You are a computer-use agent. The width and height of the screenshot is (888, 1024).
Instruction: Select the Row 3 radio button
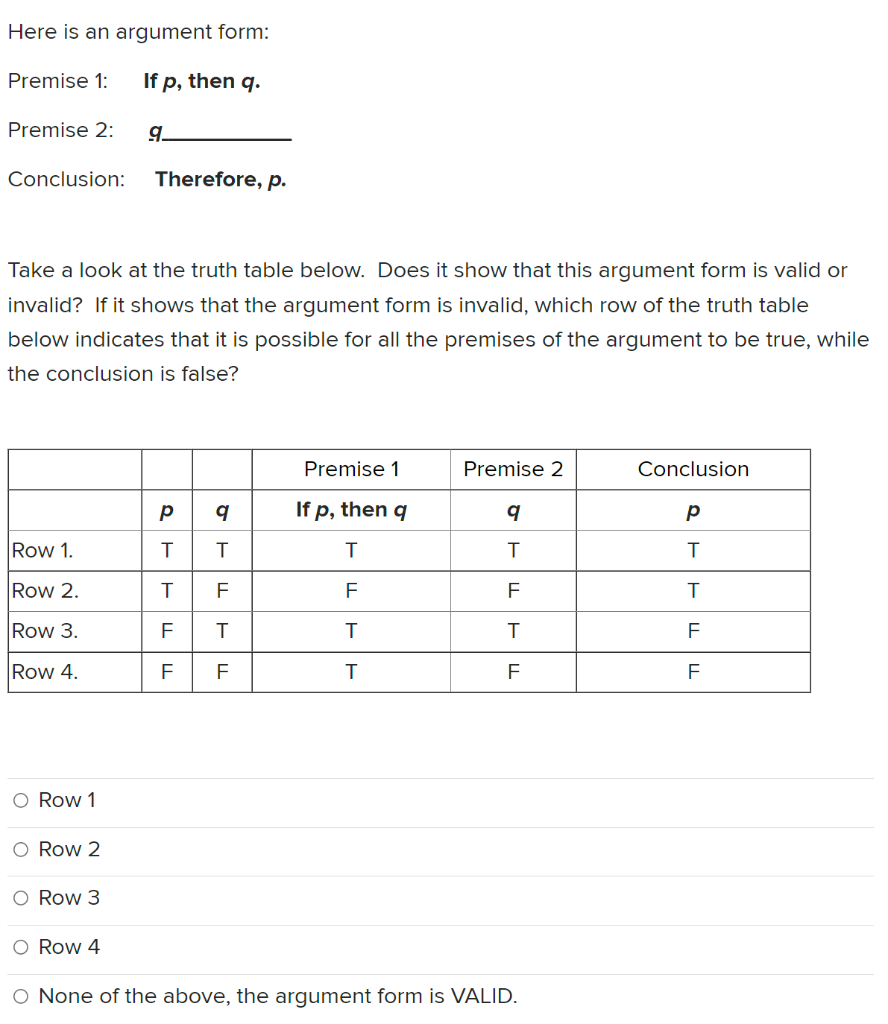[x=20, y=898]
